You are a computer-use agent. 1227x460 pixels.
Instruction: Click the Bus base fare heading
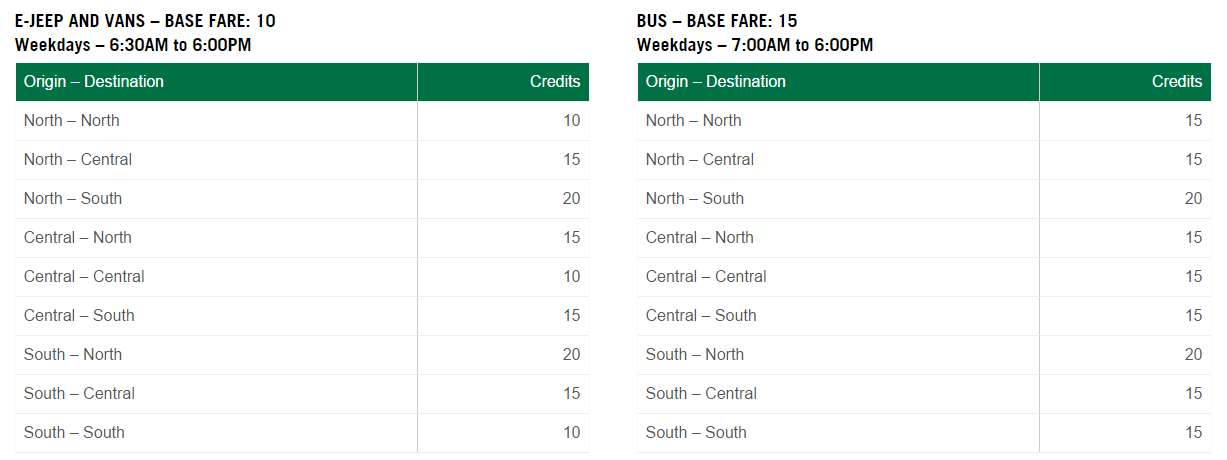717,20
